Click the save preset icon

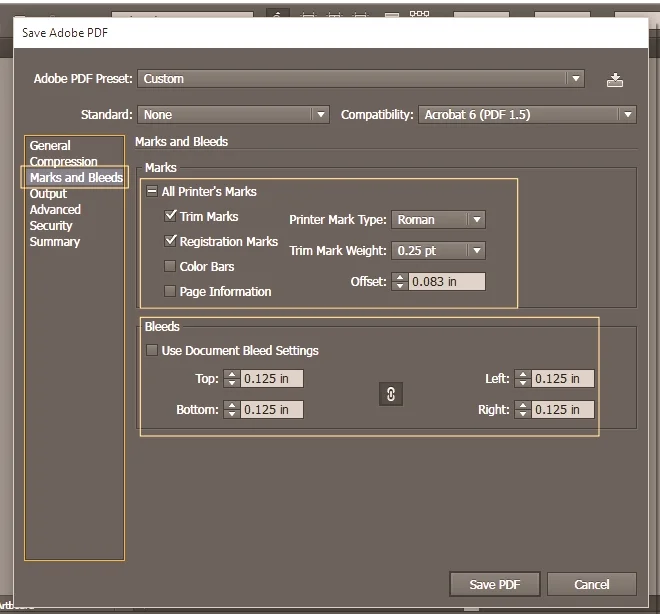click(615, 80)
